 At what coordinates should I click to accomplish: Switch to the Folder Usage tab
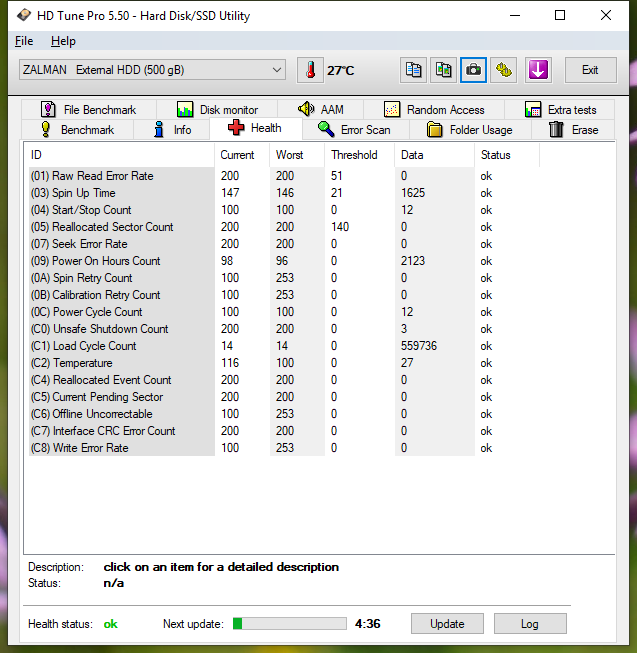[x=470, y=130]
